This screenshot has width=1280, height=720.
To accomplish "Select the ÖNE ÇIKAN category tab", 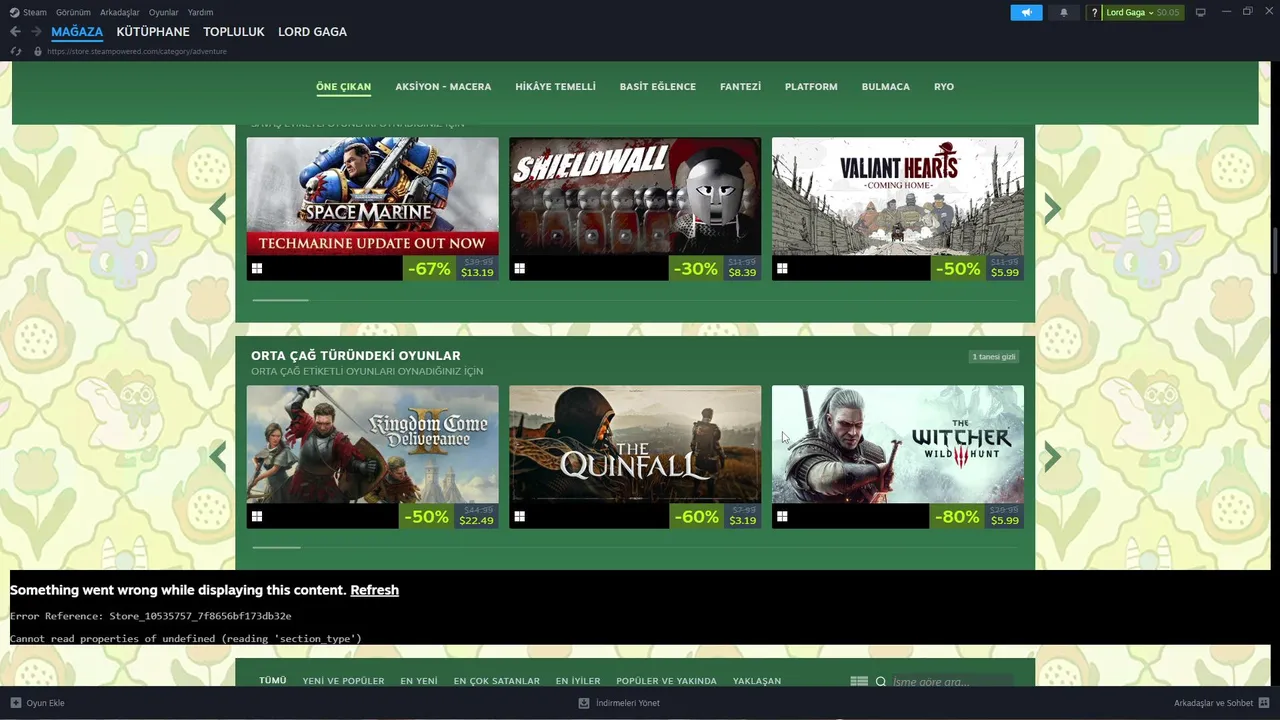I will (x=343, y=87).
